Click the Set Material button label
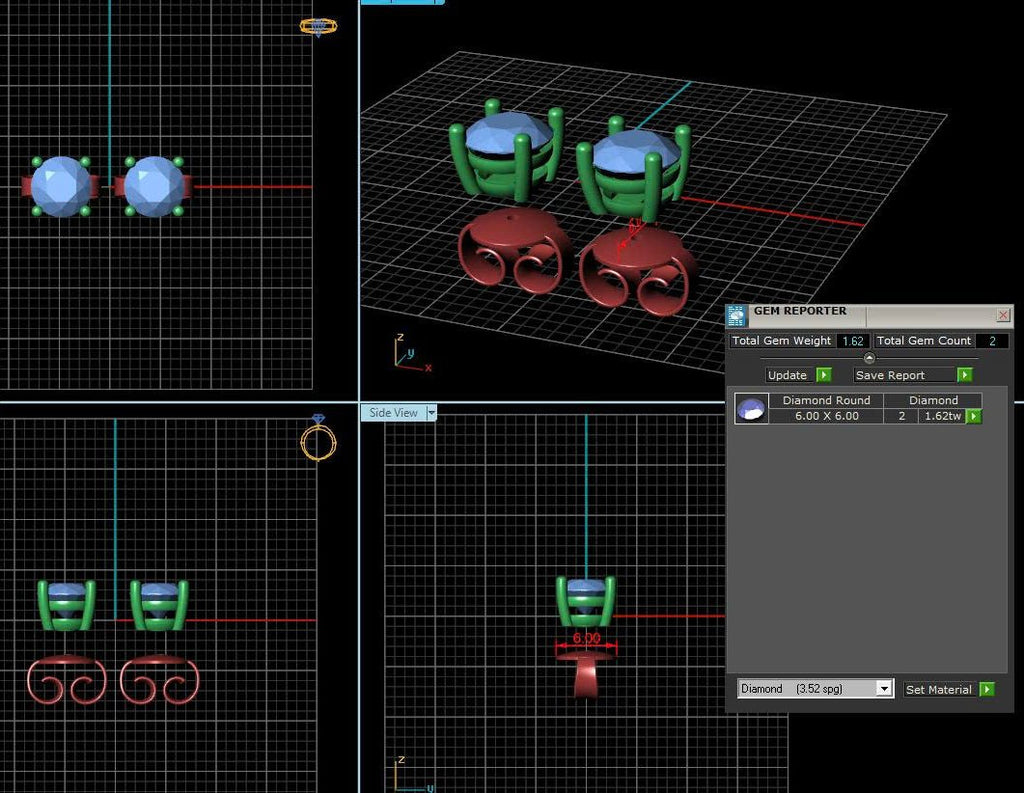 click(x=938, y=689)
